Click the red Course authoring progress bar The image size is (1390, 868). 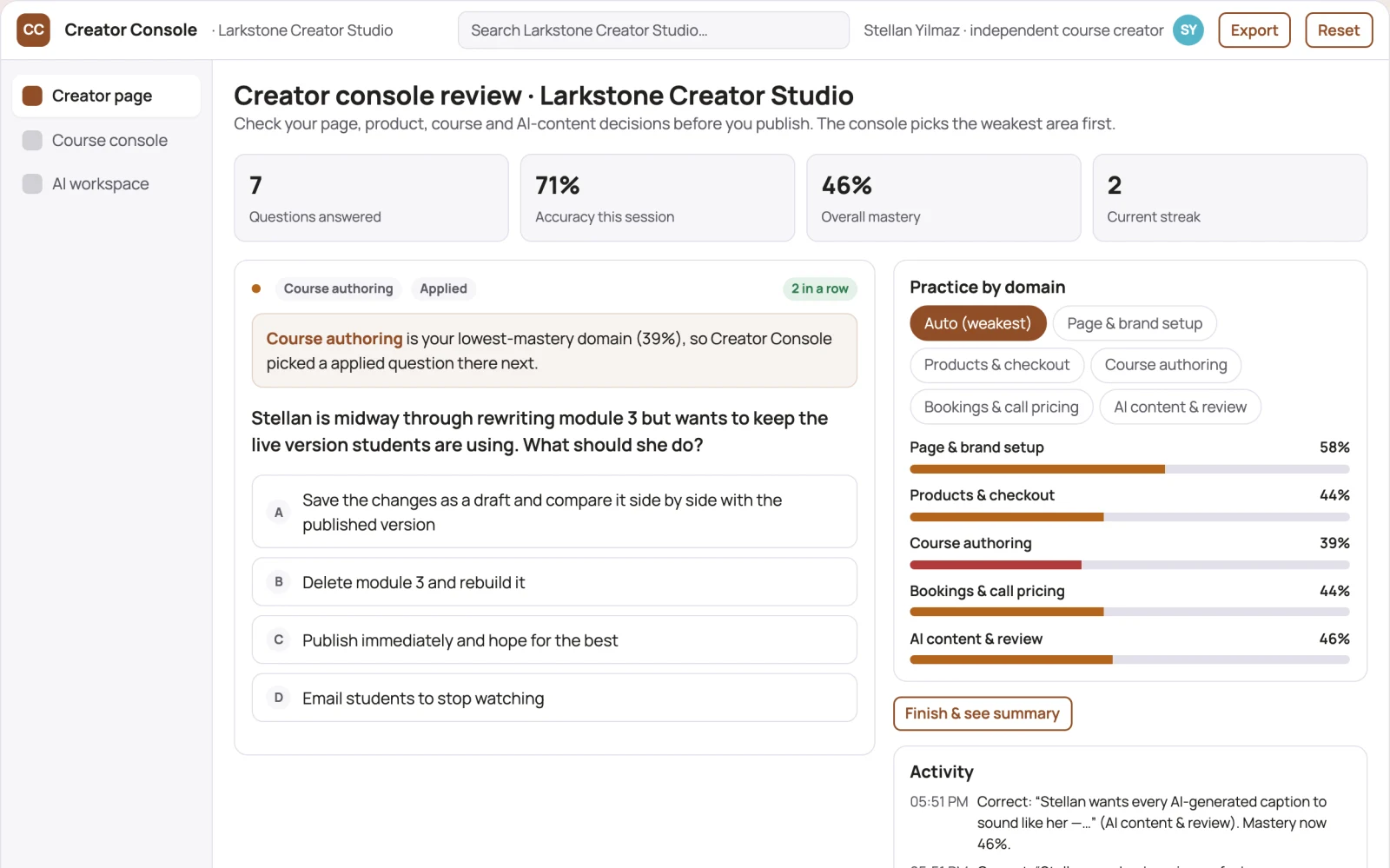(x=1129, y=565)
